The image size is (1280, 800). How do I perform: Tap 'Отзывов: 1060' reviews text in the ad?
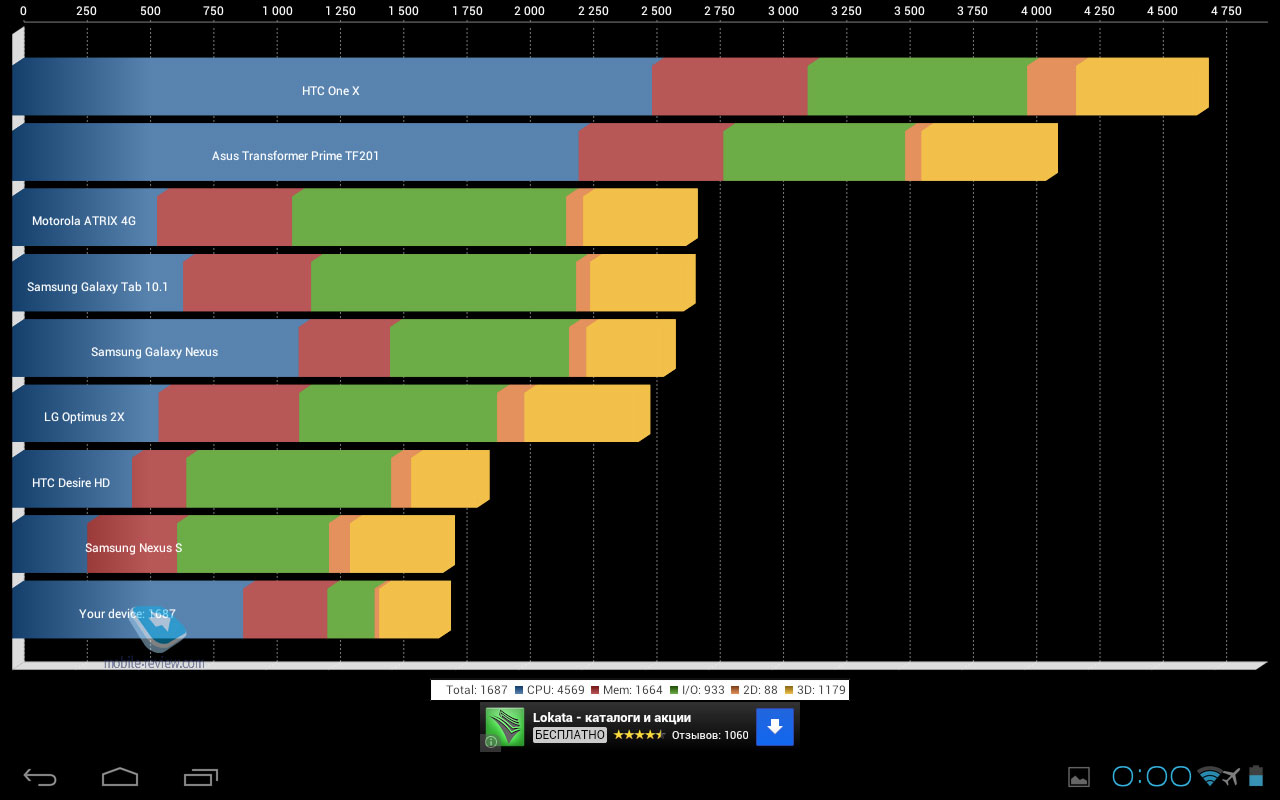coord(710,735)
